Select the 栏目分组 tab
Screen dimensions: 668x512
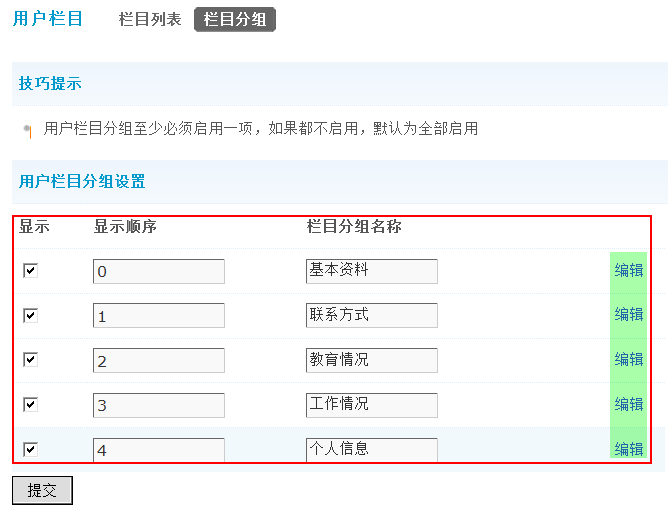pyautogui.click(x=235, y=19)
